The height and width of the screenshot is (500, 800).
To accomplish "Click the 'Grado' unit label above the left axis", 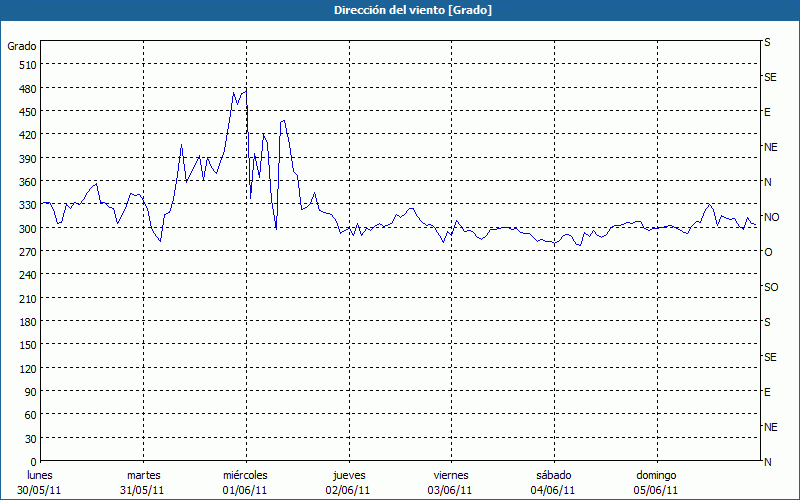I will point(22,46).
